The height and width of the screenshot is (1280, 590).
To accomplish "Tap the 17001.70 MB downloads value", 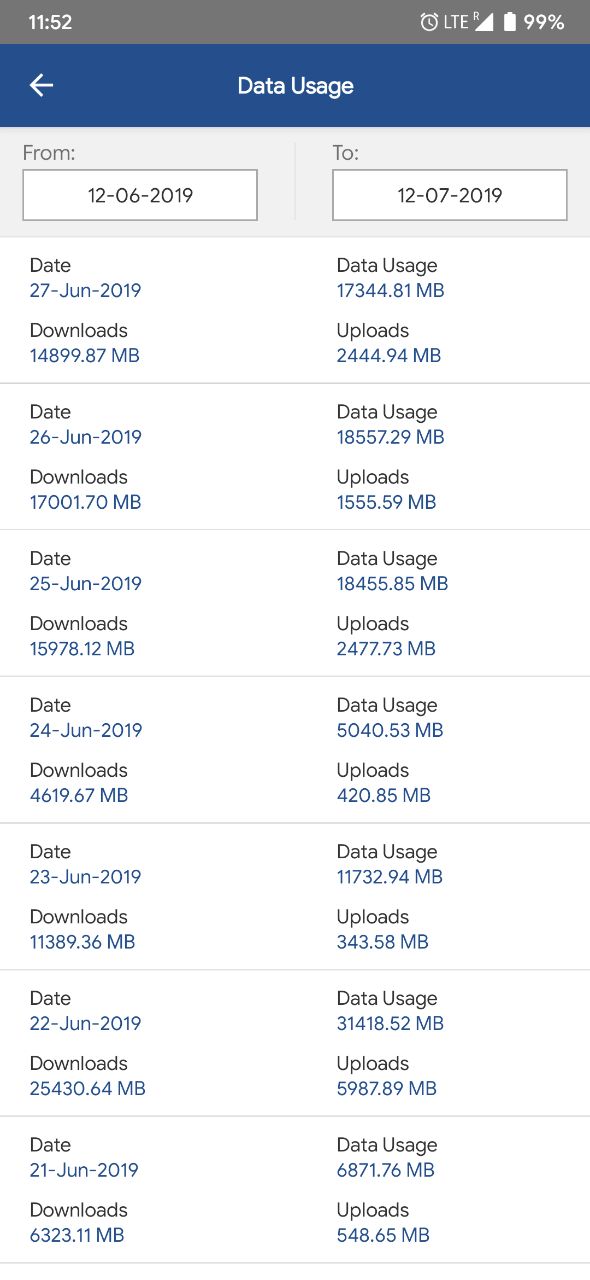I will click(86, 502).
